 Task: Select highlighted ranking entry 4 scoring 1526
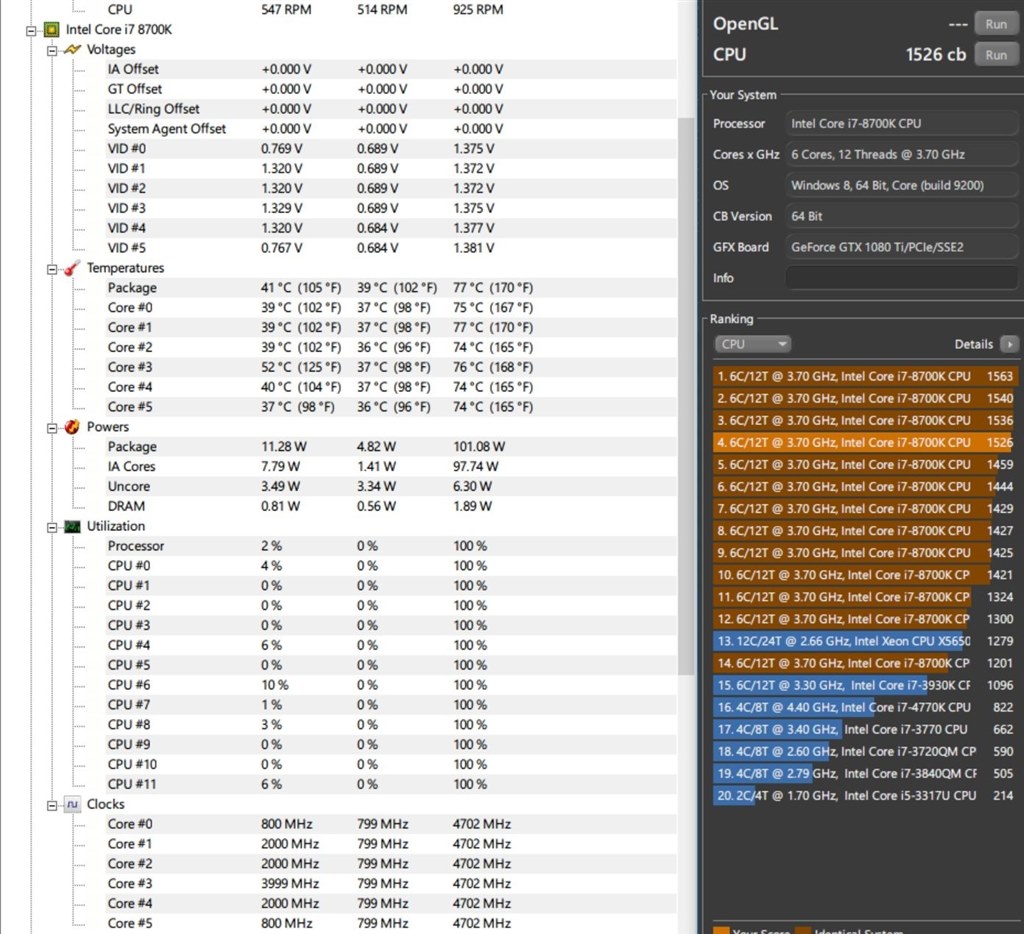coord(864,442)
